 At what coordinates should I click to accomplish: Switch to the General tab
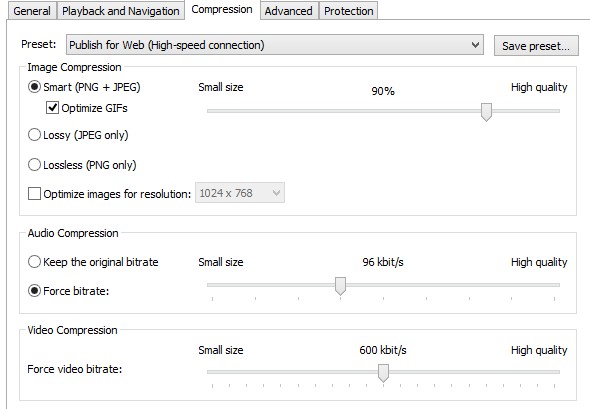click(x=32, y=11)
